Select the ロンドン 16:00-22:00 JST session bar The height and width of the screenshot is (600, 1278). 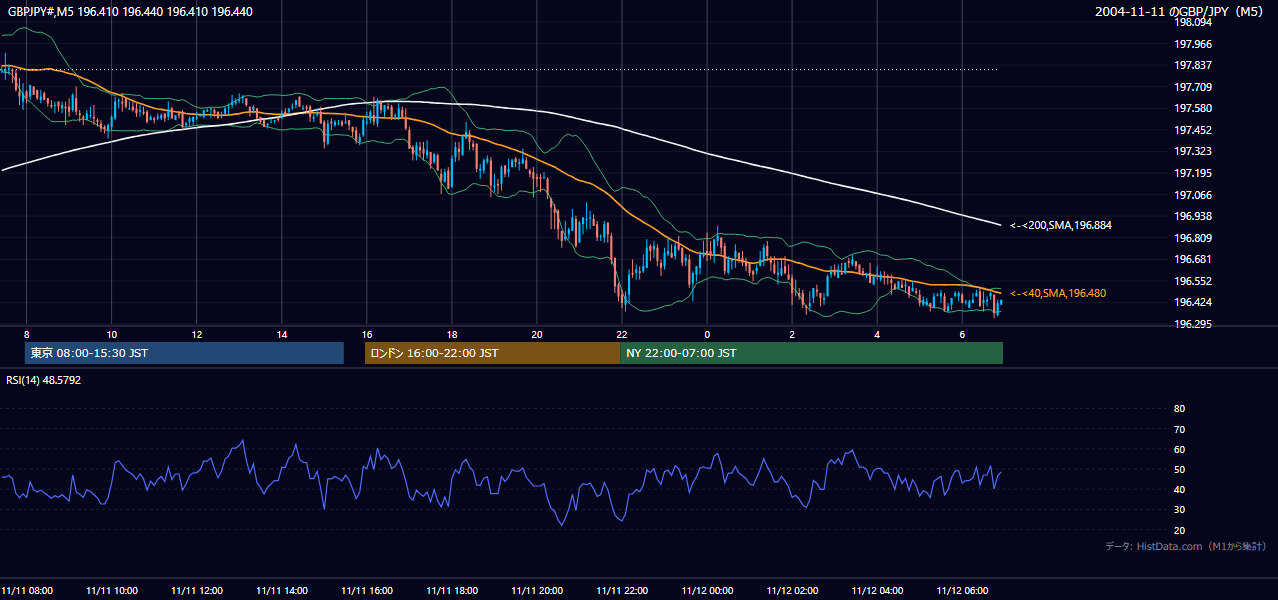click(x=492, y=353)
